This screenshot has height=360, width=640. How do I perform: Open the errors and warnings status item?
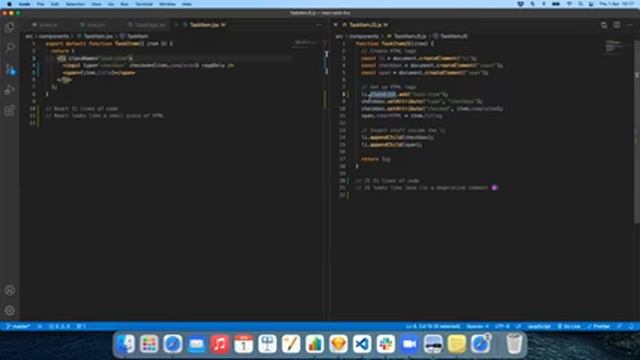point(59,327)
